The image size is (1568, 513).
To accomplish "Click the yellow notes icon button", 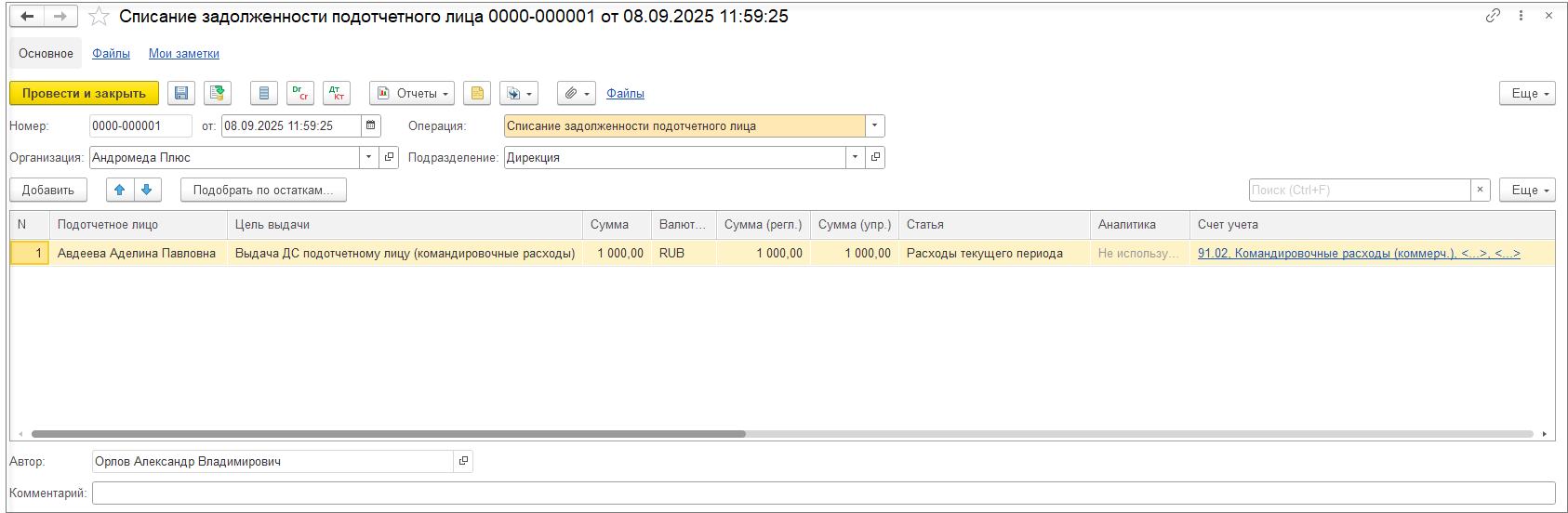I will click(477, 93).
